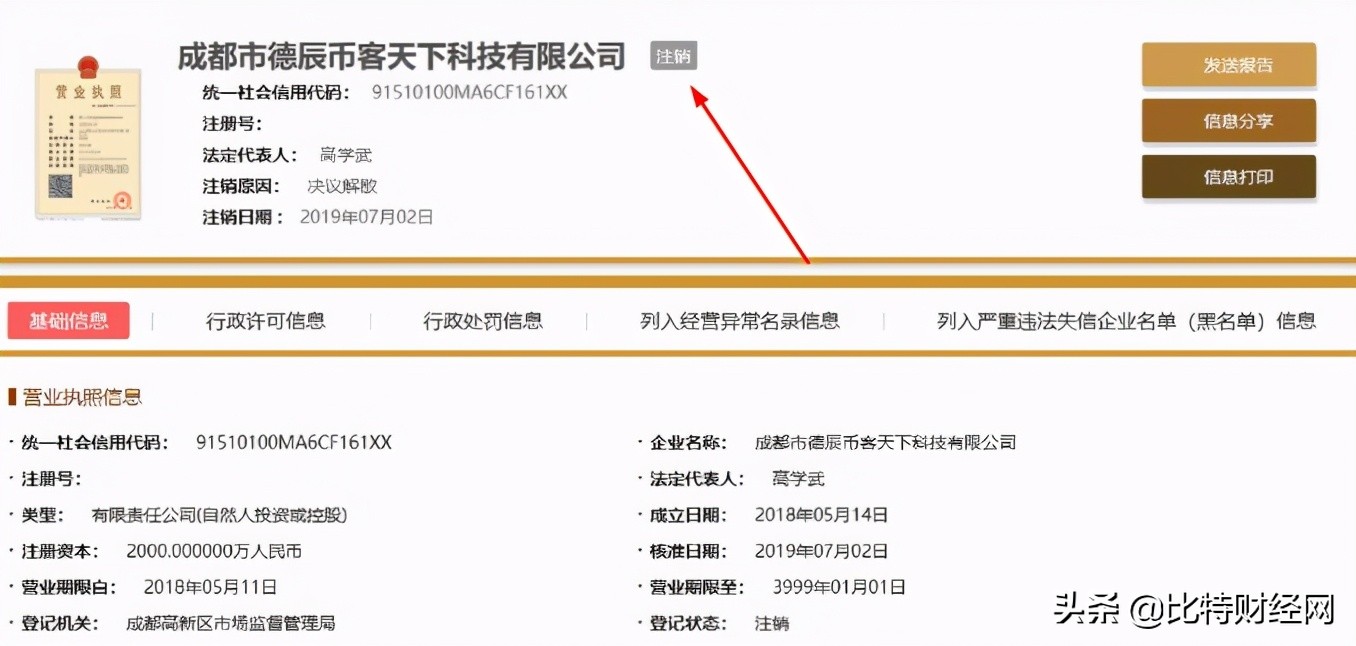Switch to the 行政许可信息 tab
The image size is (1356, 646).
tap(266, 321)
